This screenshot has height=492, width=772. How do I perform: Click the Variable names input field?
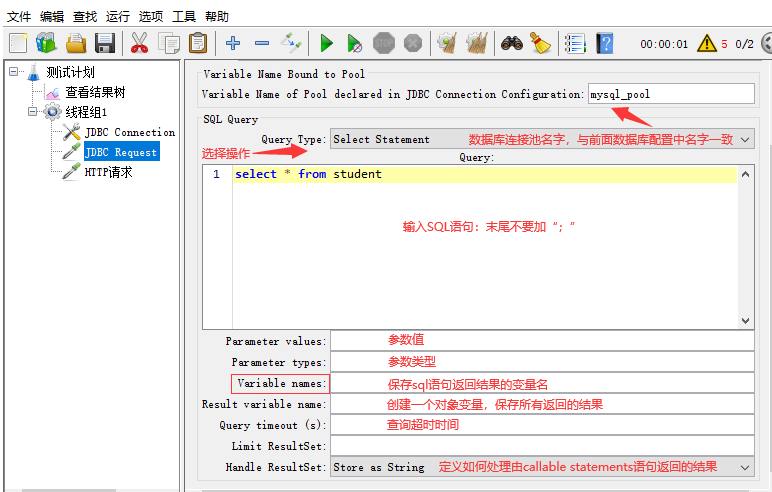coord(541,383)
